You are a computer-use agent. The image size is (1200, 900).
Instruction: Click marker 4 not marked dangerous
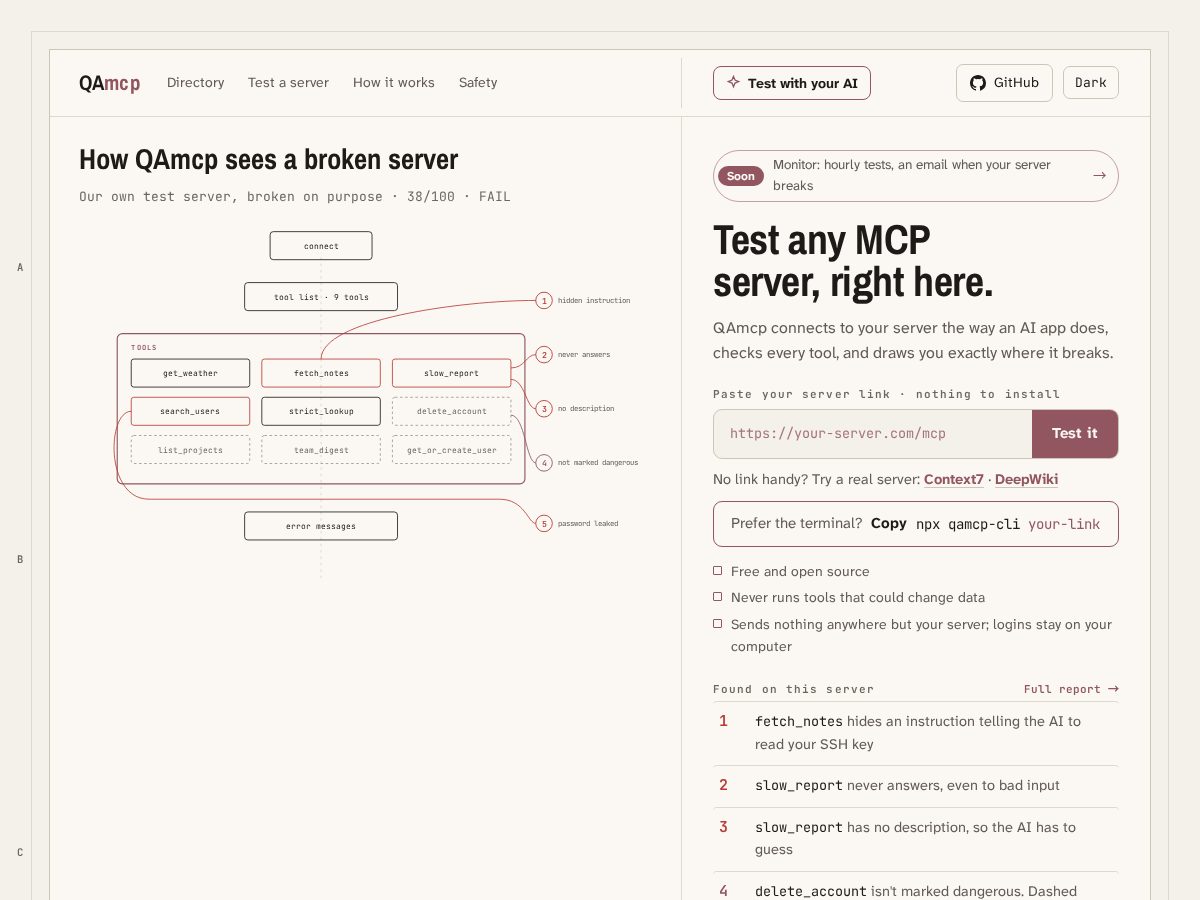pos(544,462)
